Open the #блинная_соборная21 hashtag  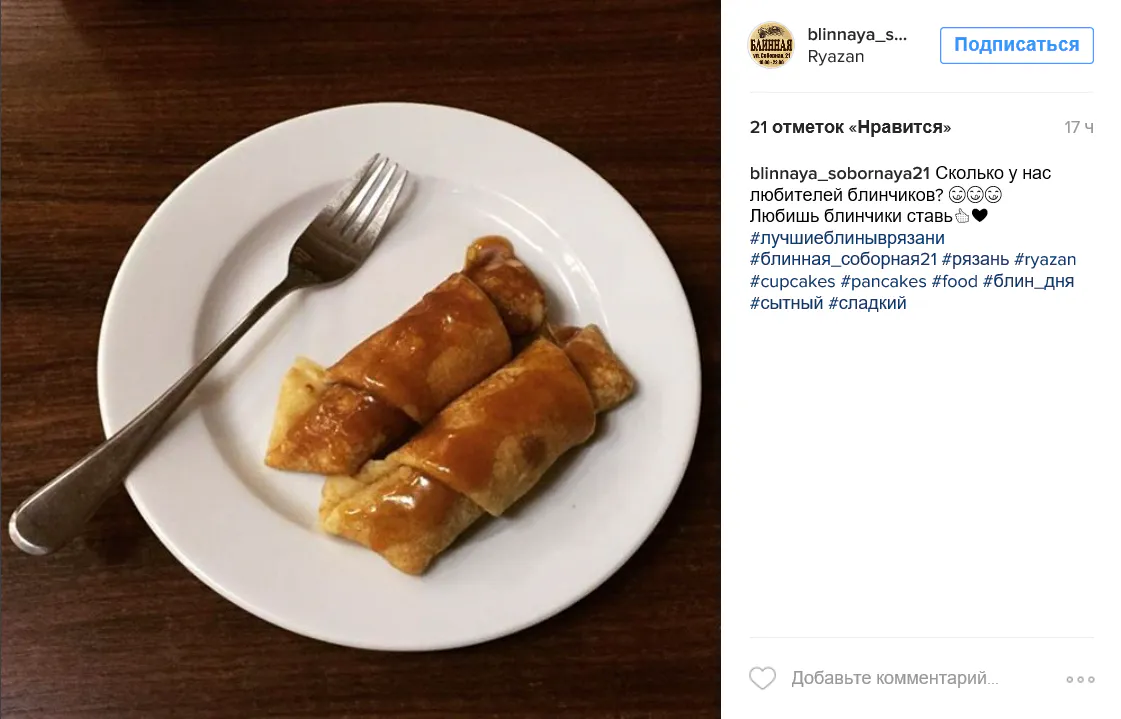click(x=843, y=259)
